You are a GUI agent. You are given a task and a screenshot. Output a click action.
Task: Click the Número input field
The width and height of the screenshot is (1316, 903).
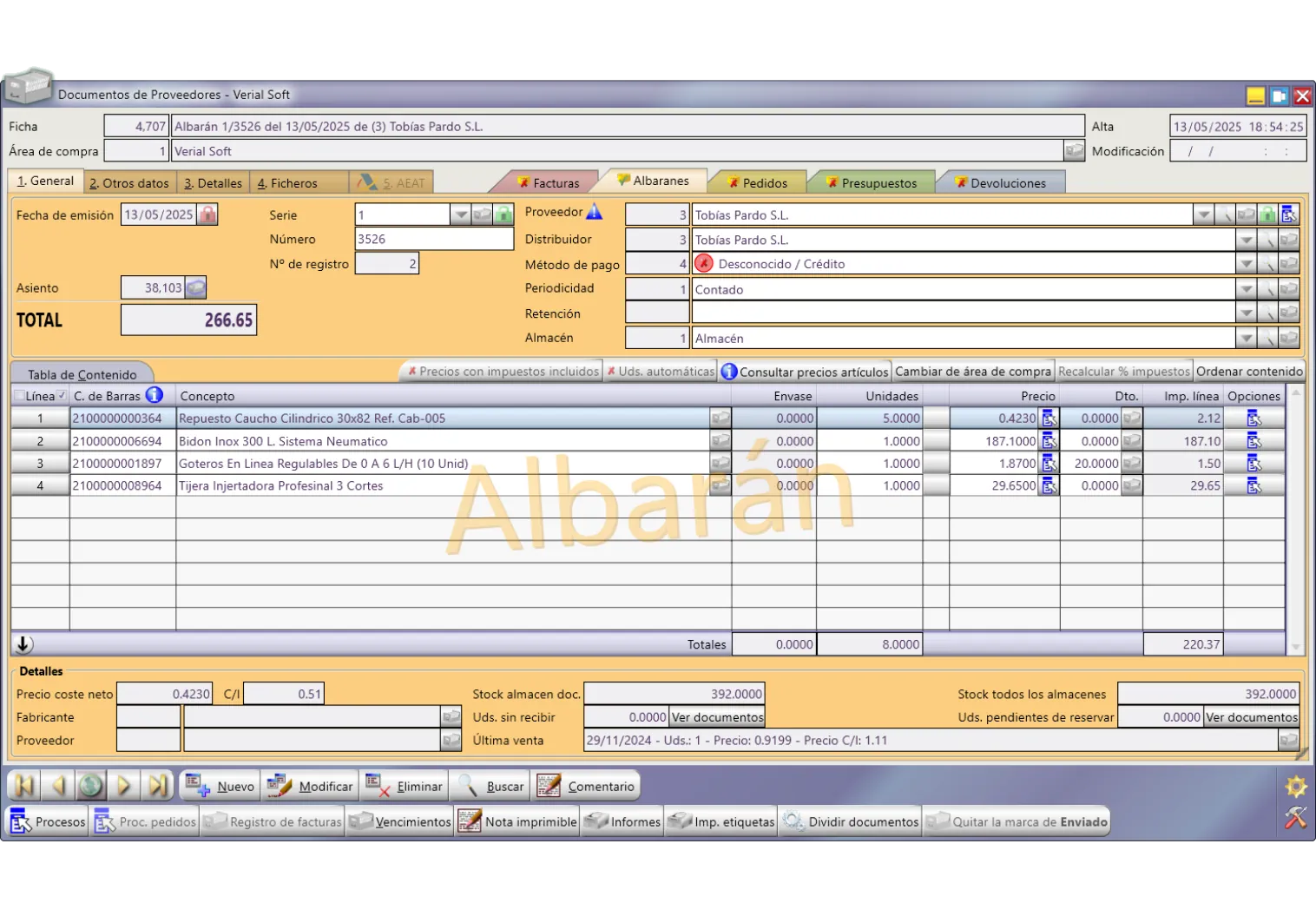tap(433, 239)
